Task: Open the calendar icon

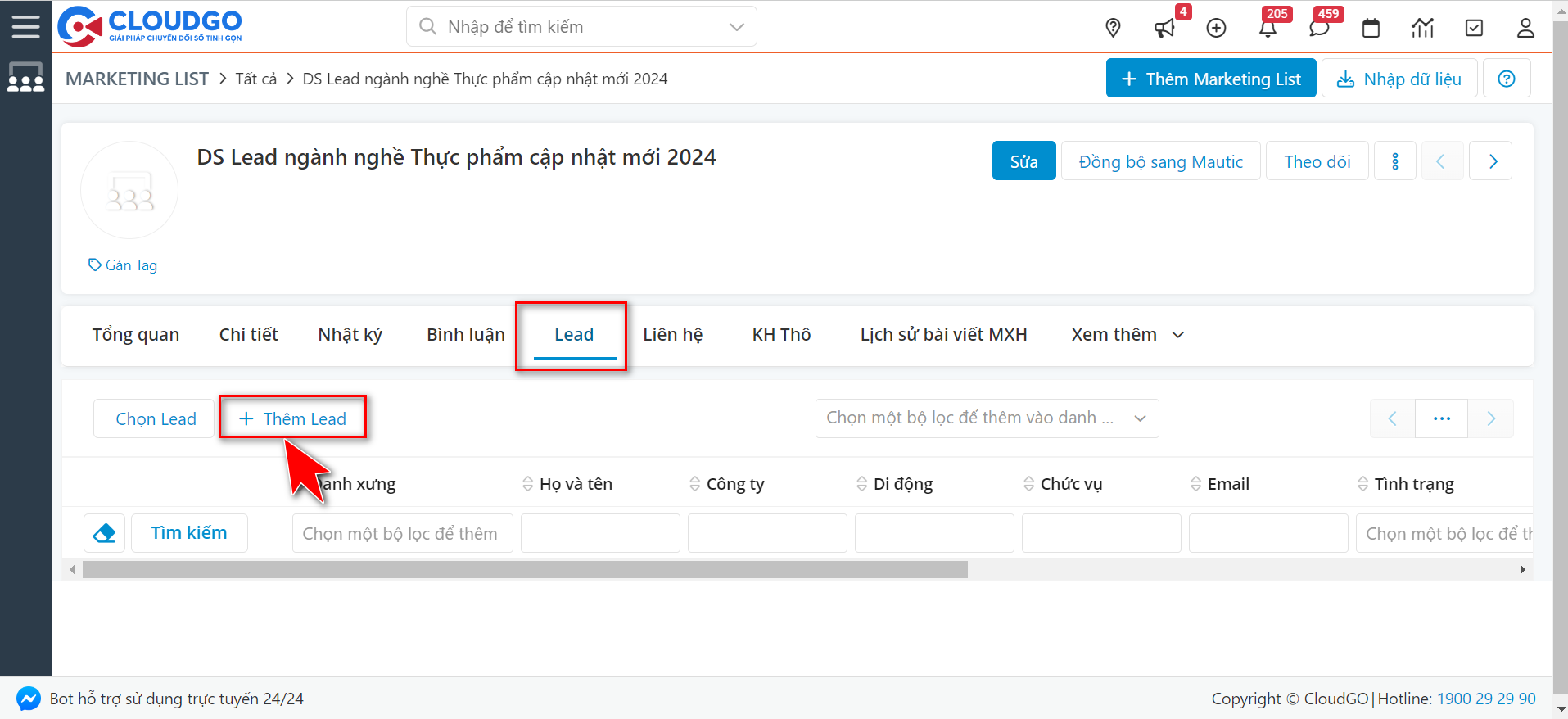Action: point(1371,28)
